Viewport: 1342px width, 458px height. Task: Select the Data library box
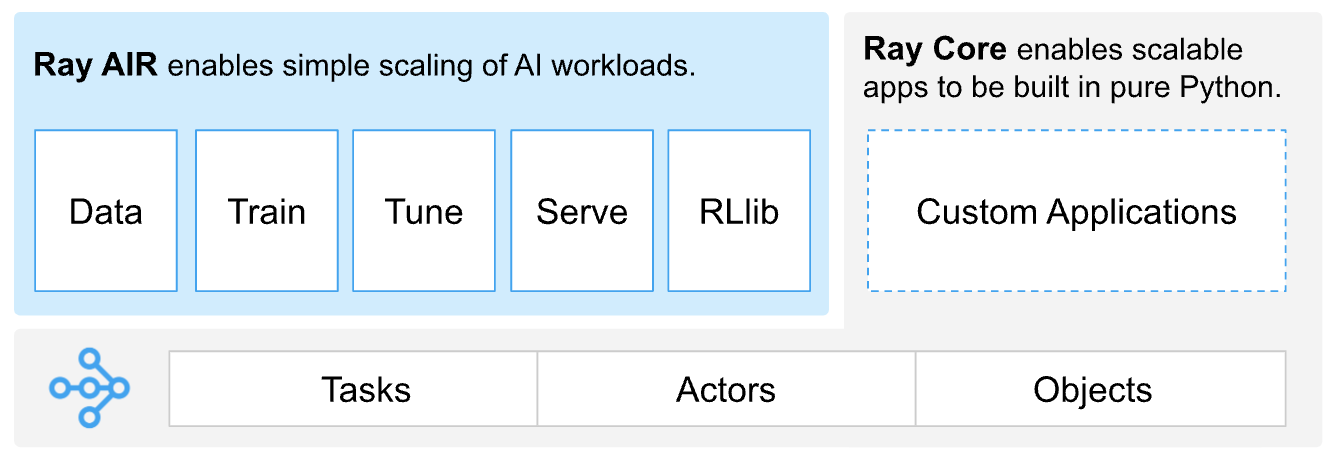point(106,210)
